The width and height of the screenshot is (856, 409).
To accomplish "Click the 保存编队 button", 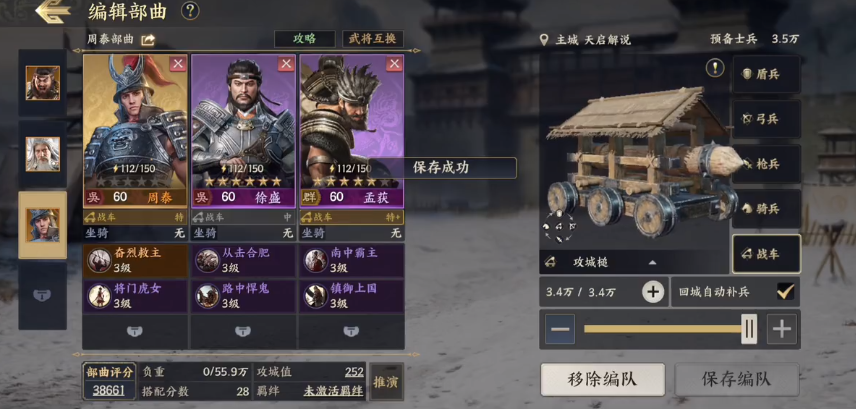I will click(736, 380).
